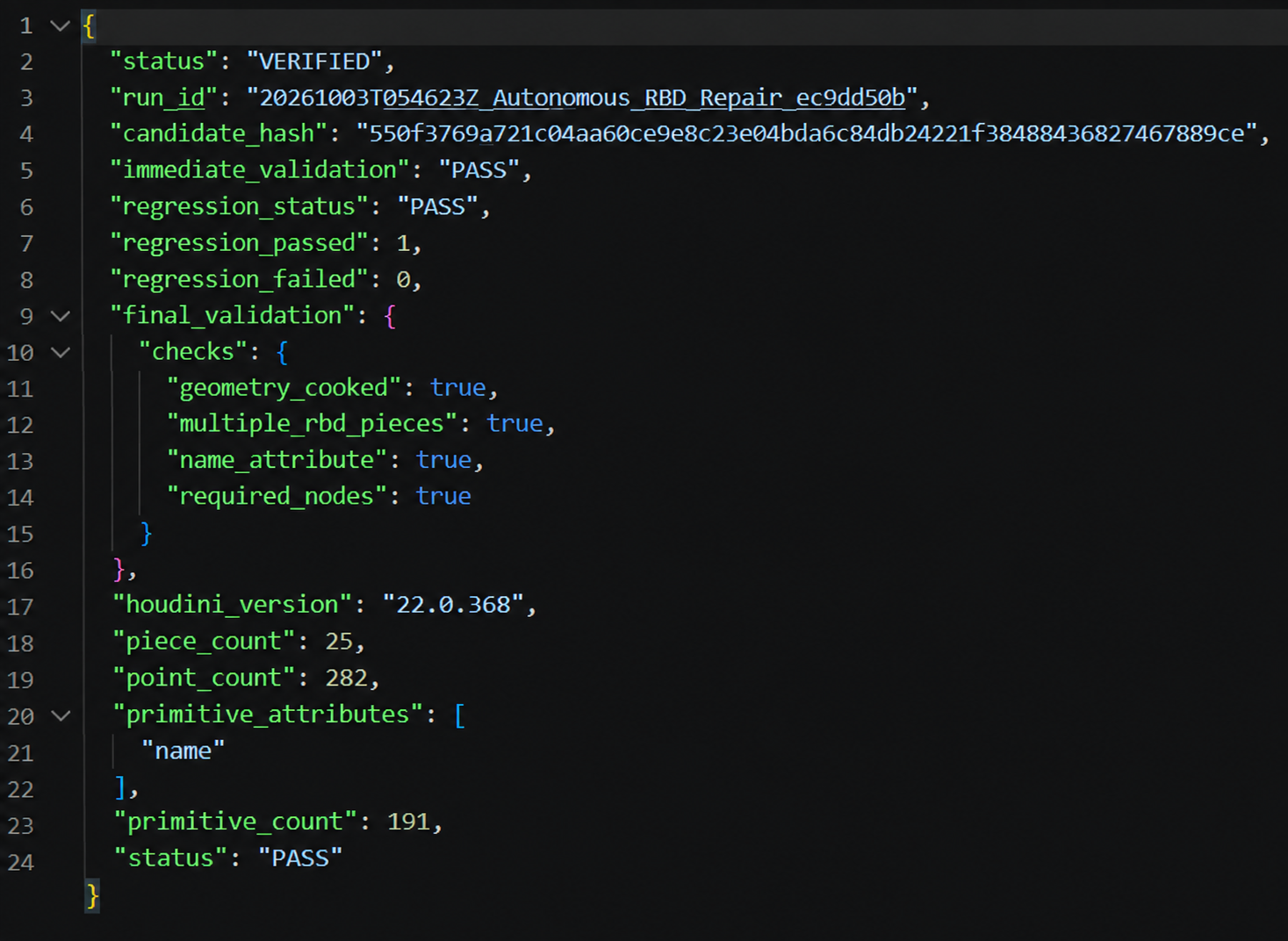Click line number 24 in the gutter
This screenshot has height=941, width=1288.
20,862
